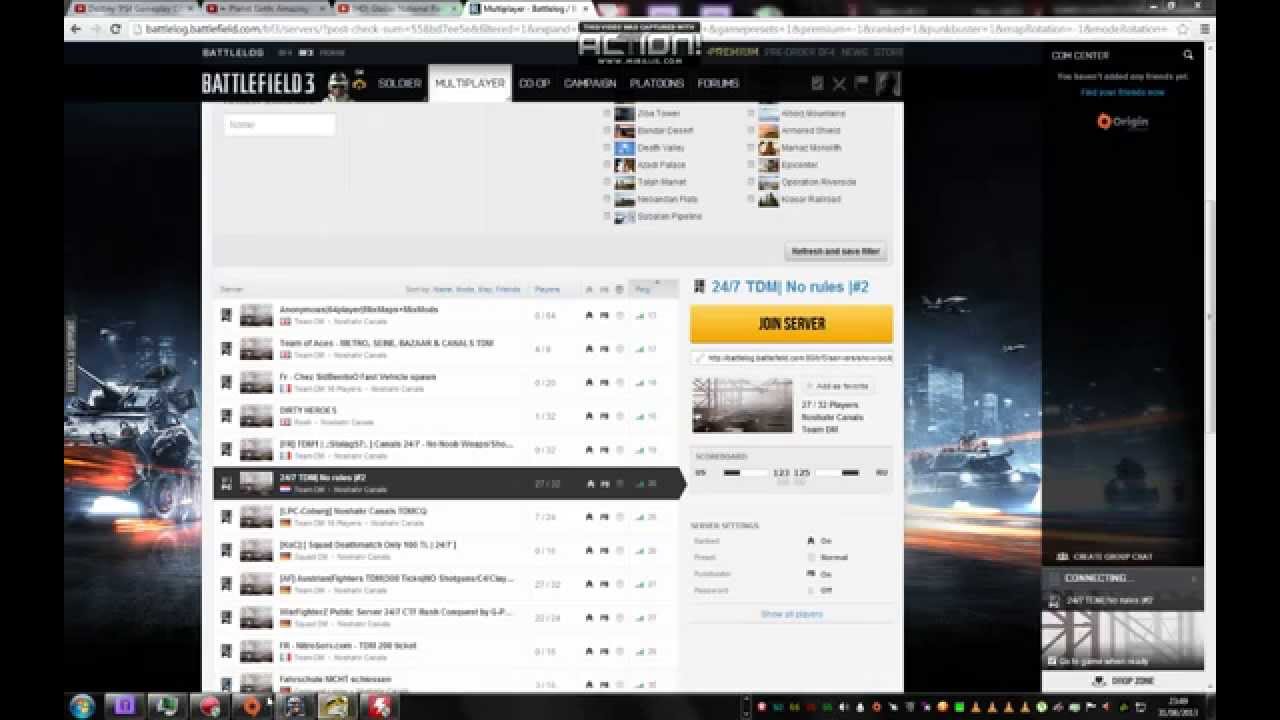
Task: Expand the Connecting panel arrow in Com Center
Action: pyautogui.click(x=1193, y=578)
